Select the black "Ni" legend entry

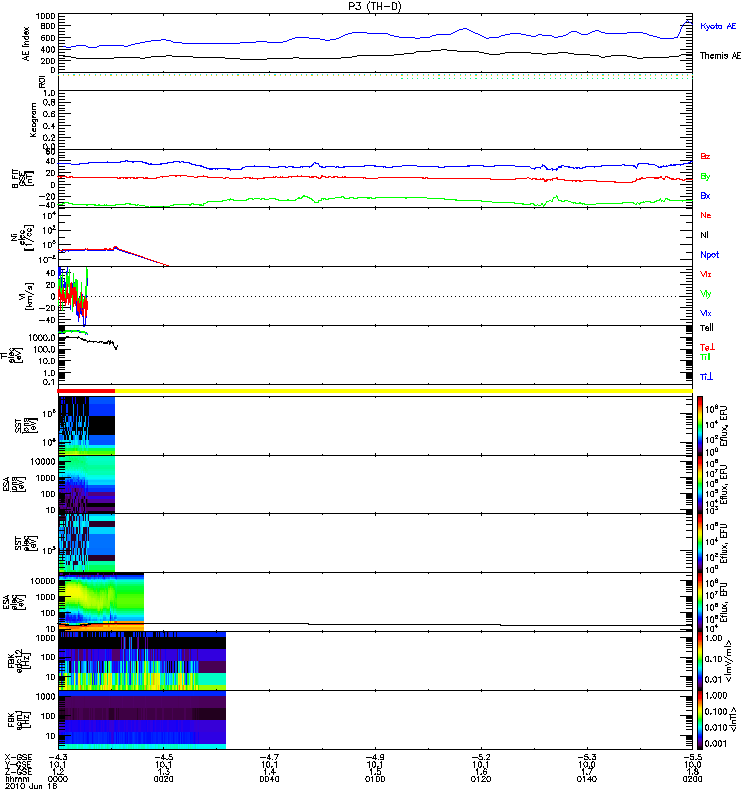coord(704,235)
